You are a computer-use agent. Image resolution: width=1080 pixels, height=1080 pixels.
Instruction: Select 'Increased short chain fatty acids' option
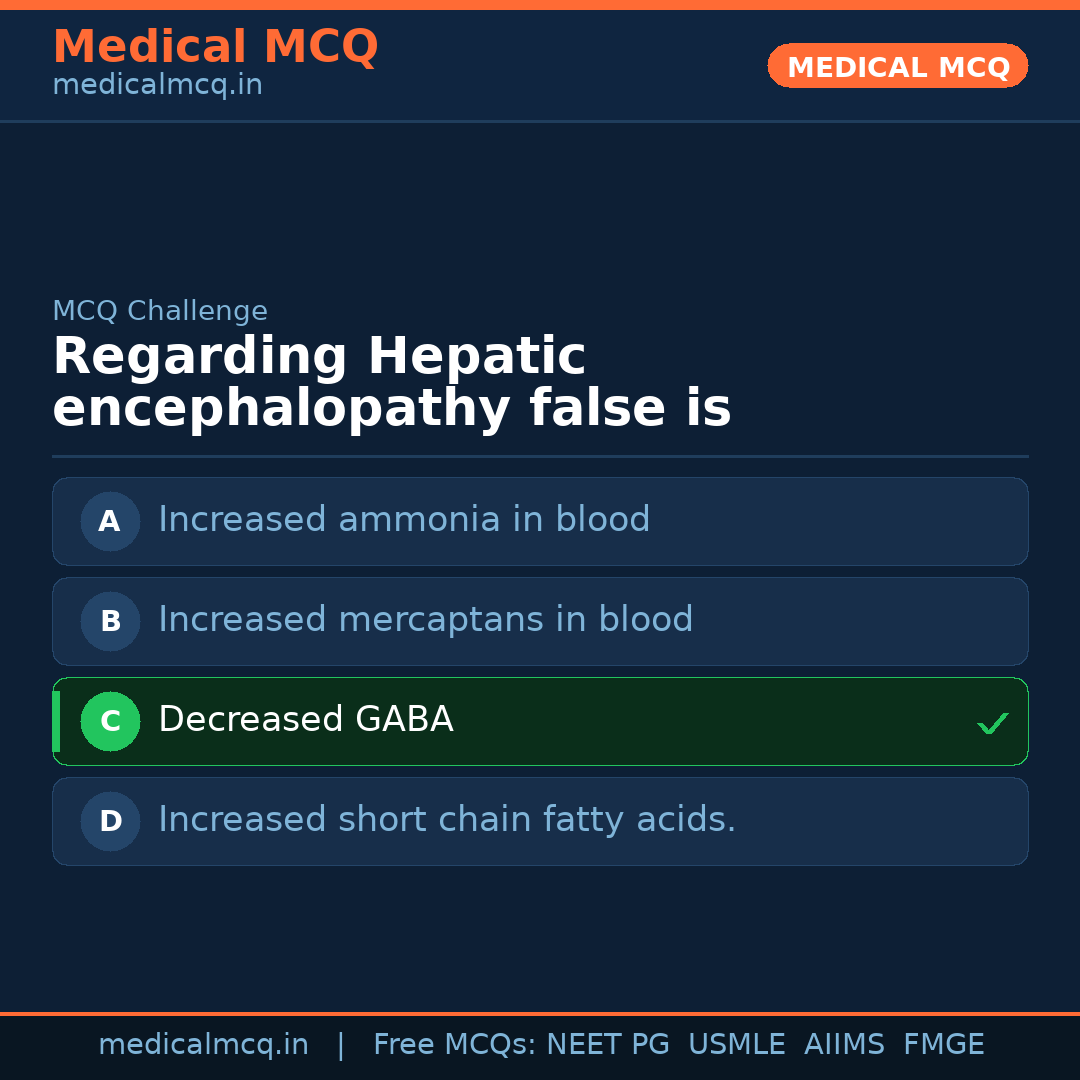pos(446,820)
